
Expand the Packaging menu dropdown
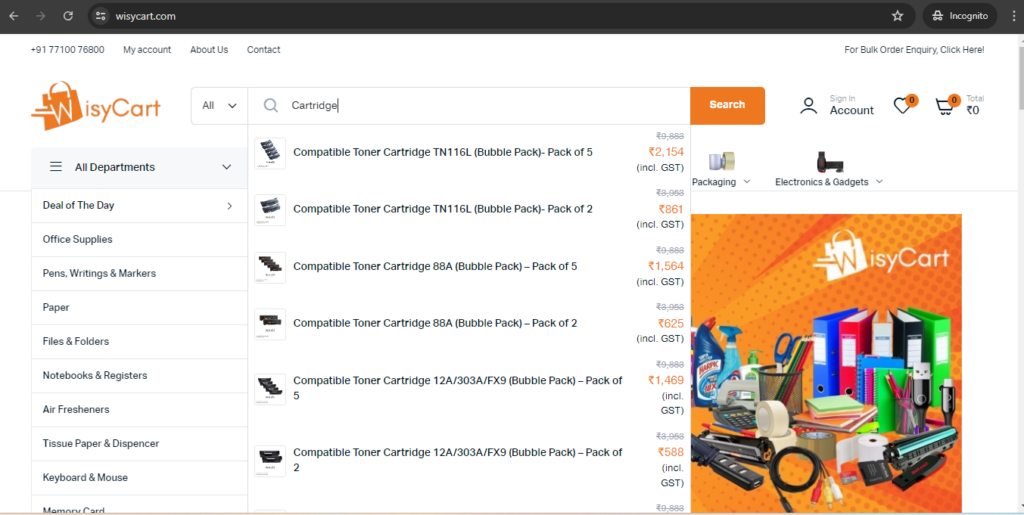(747, 181)
